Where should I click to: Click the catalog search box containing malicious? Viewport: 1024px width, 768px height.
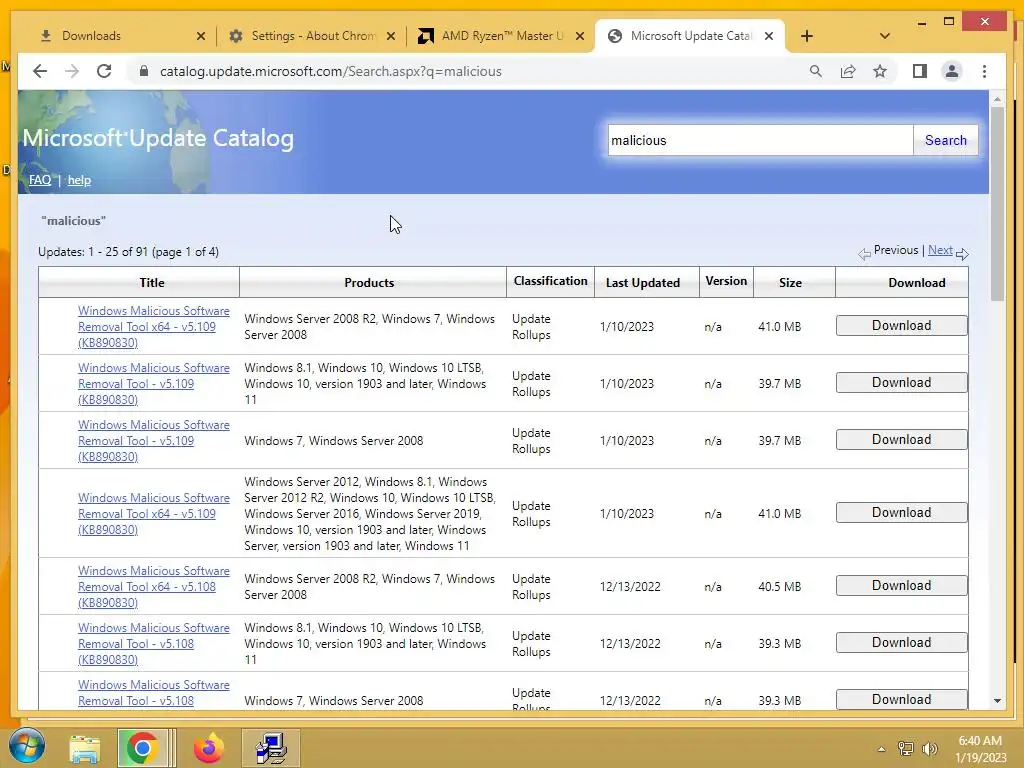(x=760, y=140)
